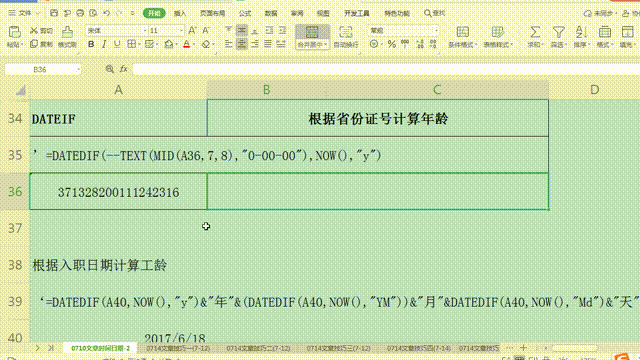Toggle align text left

(229, 44)
